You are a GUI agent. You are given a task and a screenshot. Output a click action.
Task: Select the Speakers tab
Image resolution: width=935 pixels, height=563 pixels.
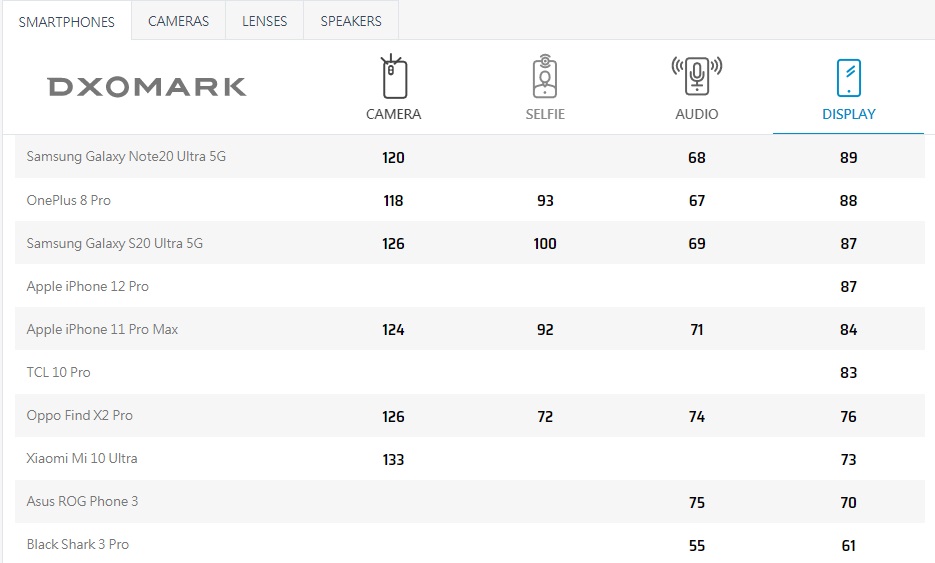point(350,21)
